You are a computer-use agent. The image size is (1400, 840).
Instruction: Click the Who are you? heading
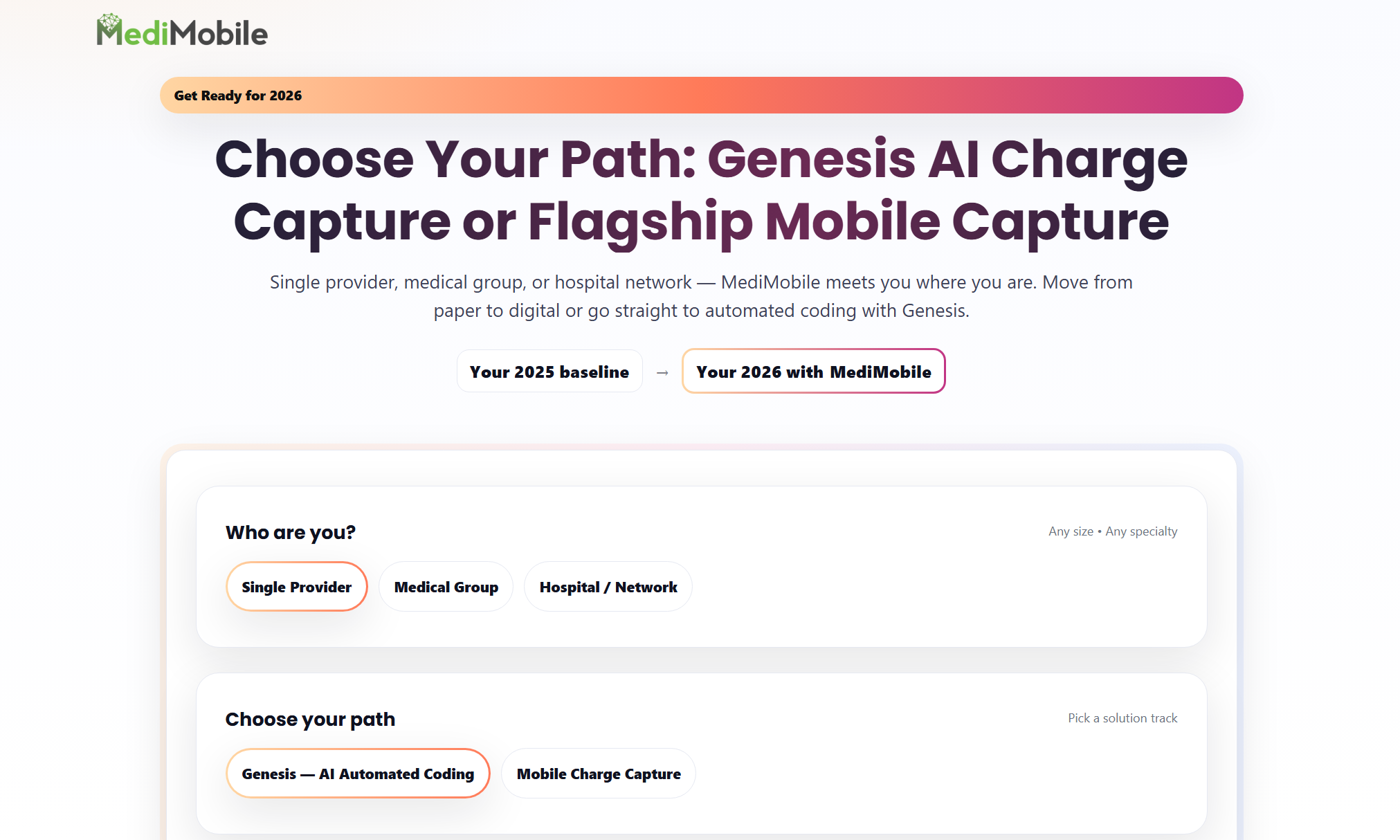click(291, 532)
